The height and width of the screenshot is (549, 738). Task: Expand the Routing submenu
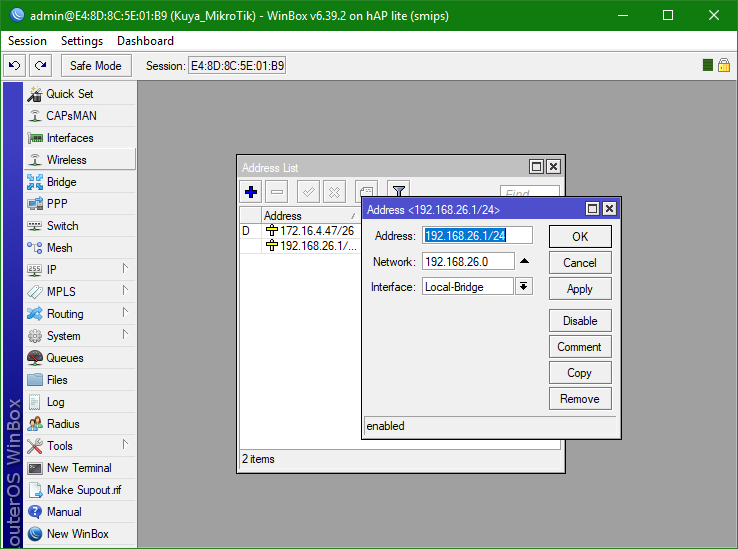(x=80, y=314)
